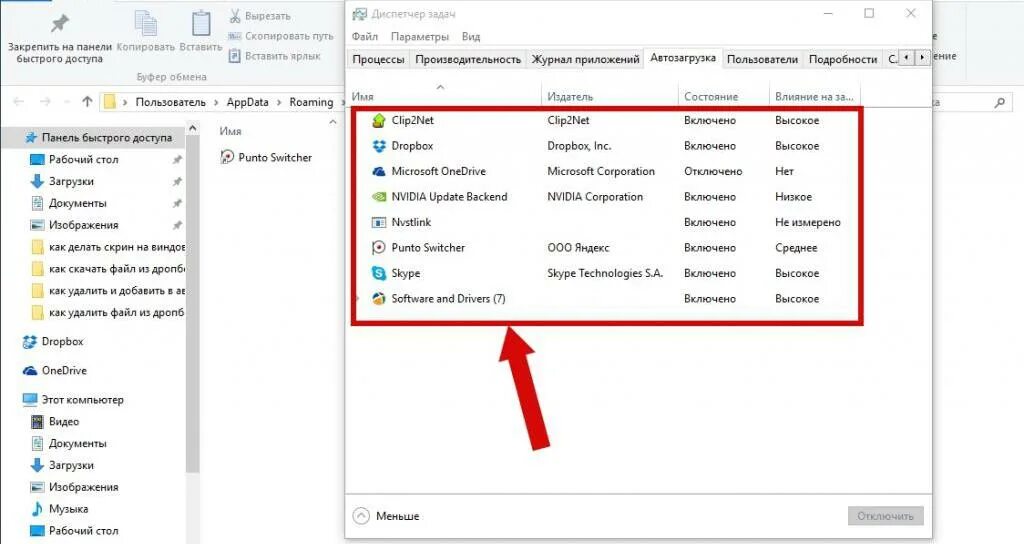The width and height of the screenshot is (1024, 544).
Task: Click the chevron after Пользователь in address bar
Action: [x=216, y=103]
